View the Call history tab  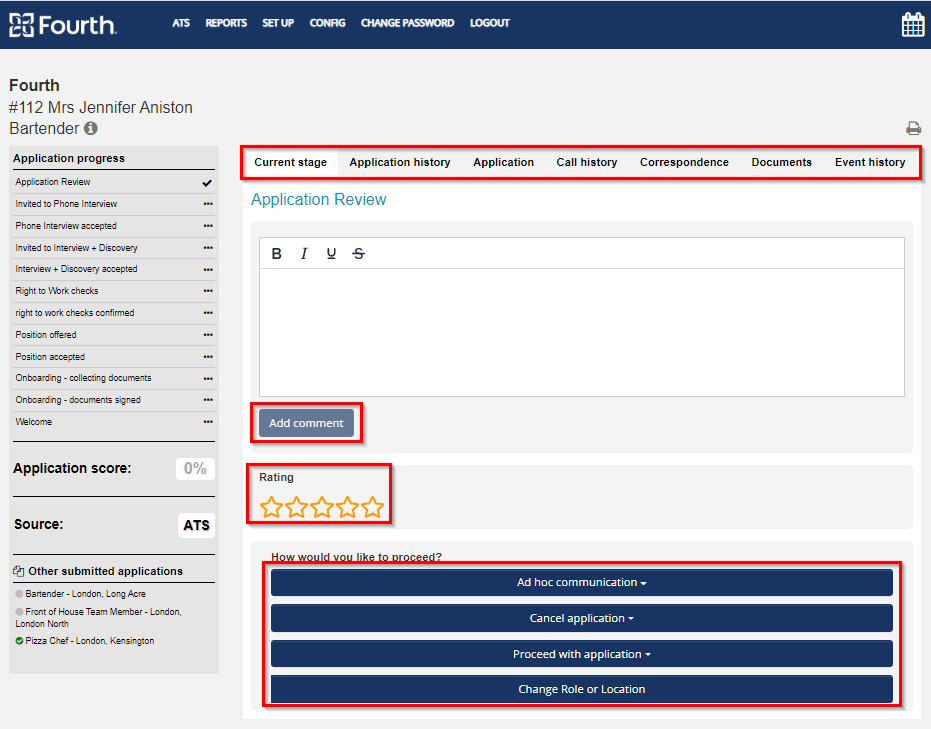tap(587, 162)
